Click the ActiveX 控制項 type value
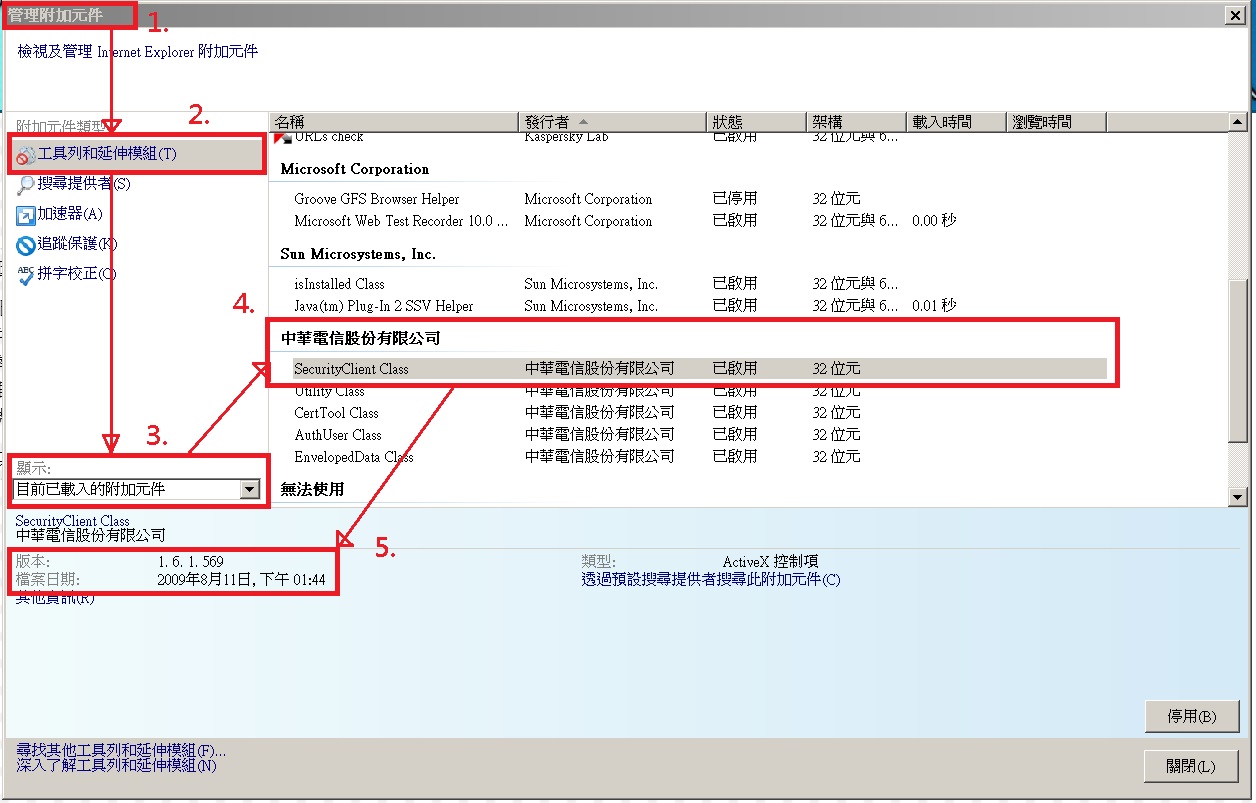1256x803 pixels. 770,562
